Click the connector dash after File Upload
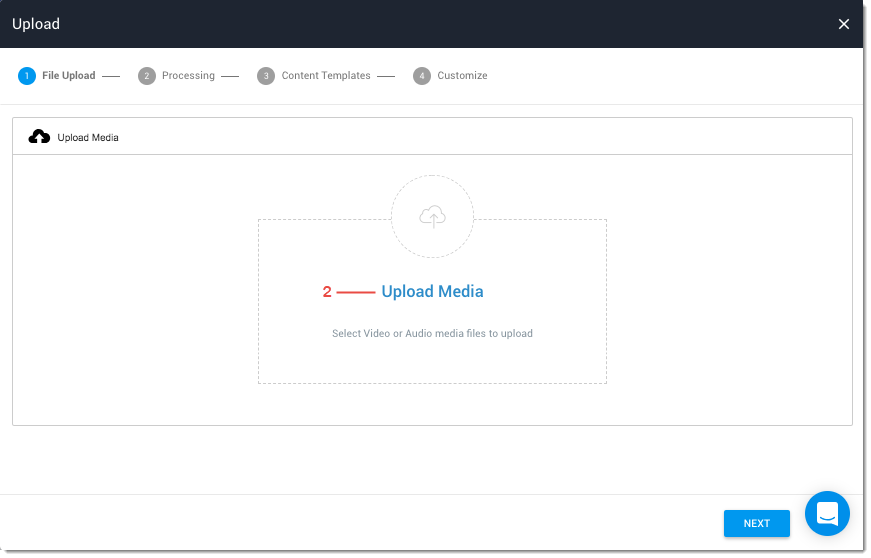The image size is (871, 558). click(111, 76)
